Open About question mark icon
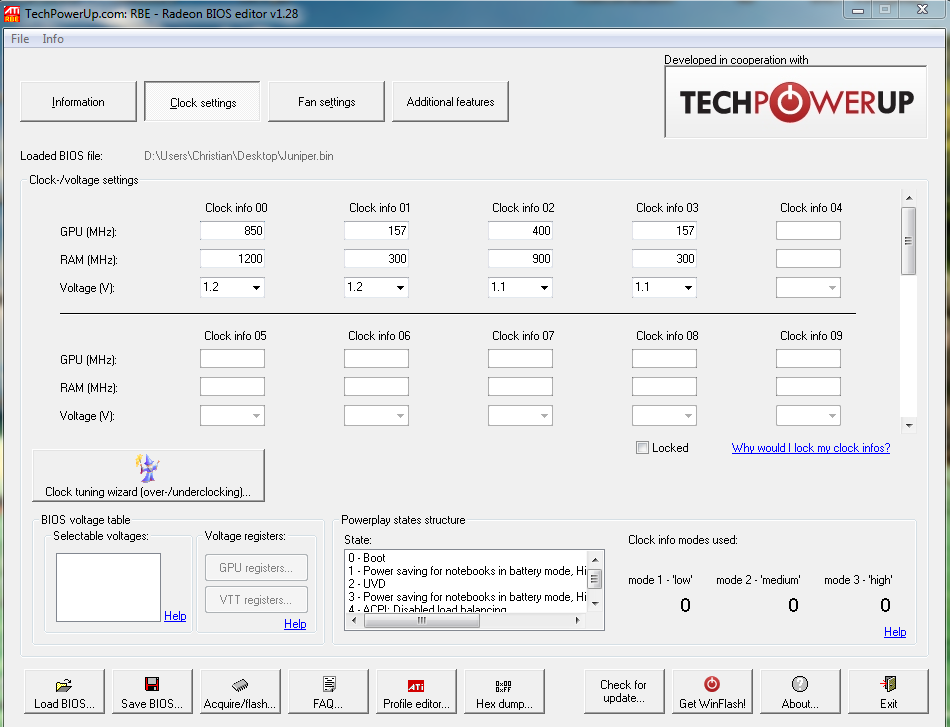The image size is (950, 727). pos(800,685)
